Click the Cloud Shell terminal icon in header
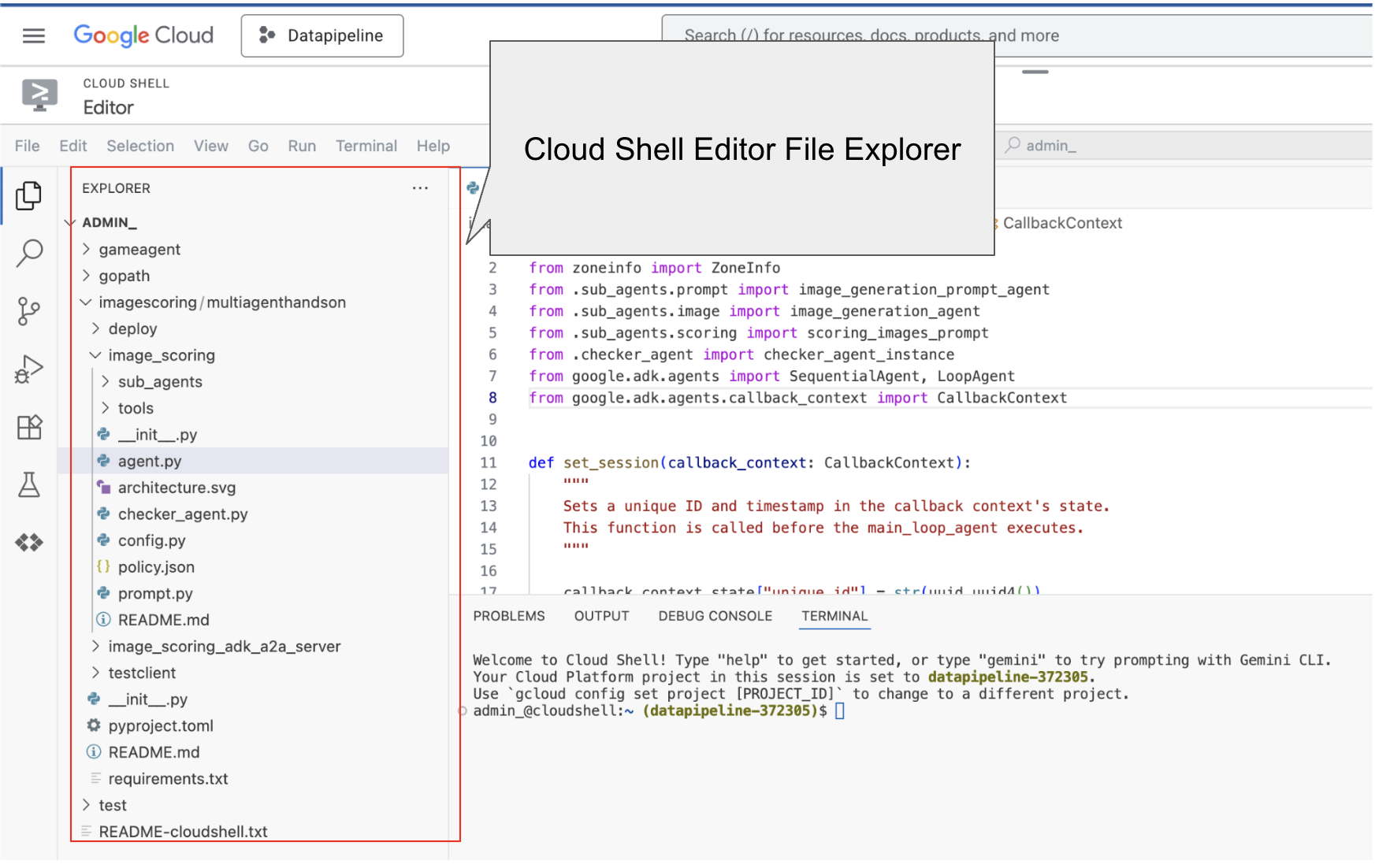 (x=39, y=95)
